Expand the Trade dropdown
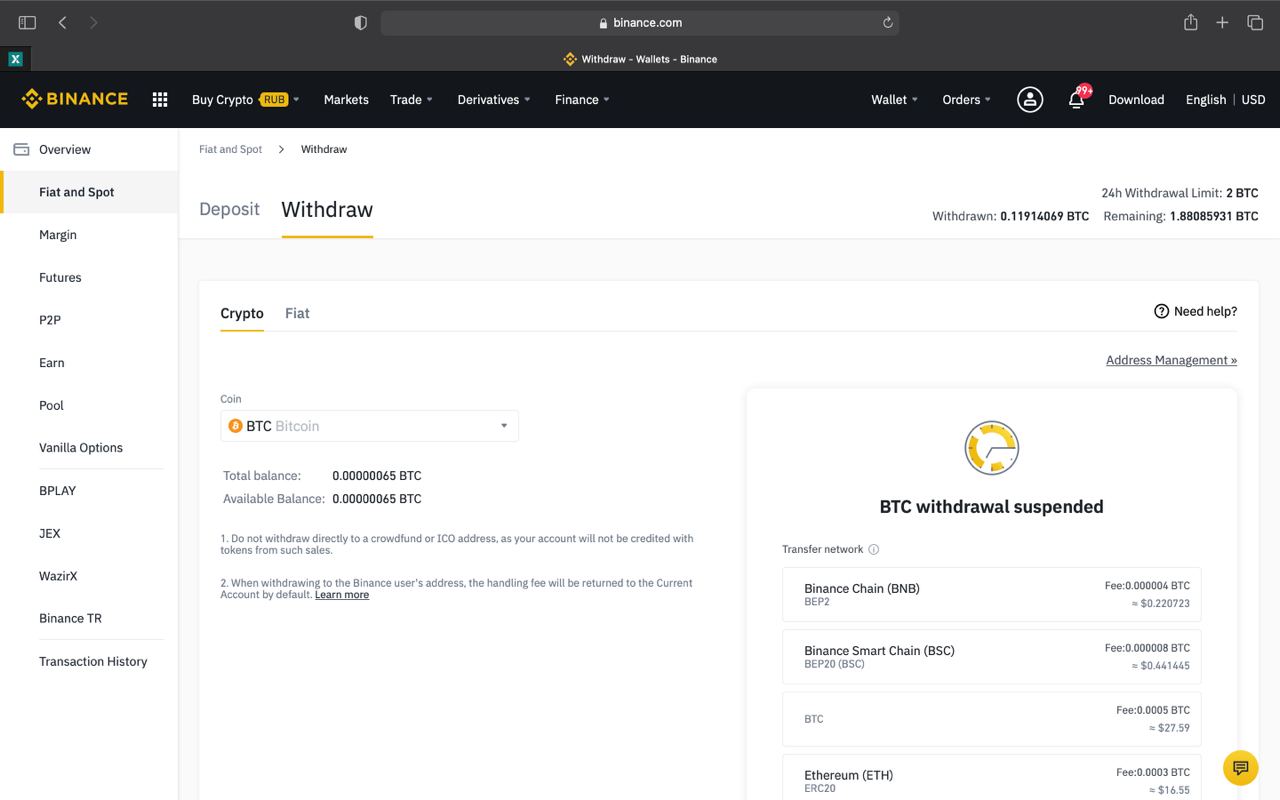This screenshot has width=1280, height=800. (x=411, y=99)
